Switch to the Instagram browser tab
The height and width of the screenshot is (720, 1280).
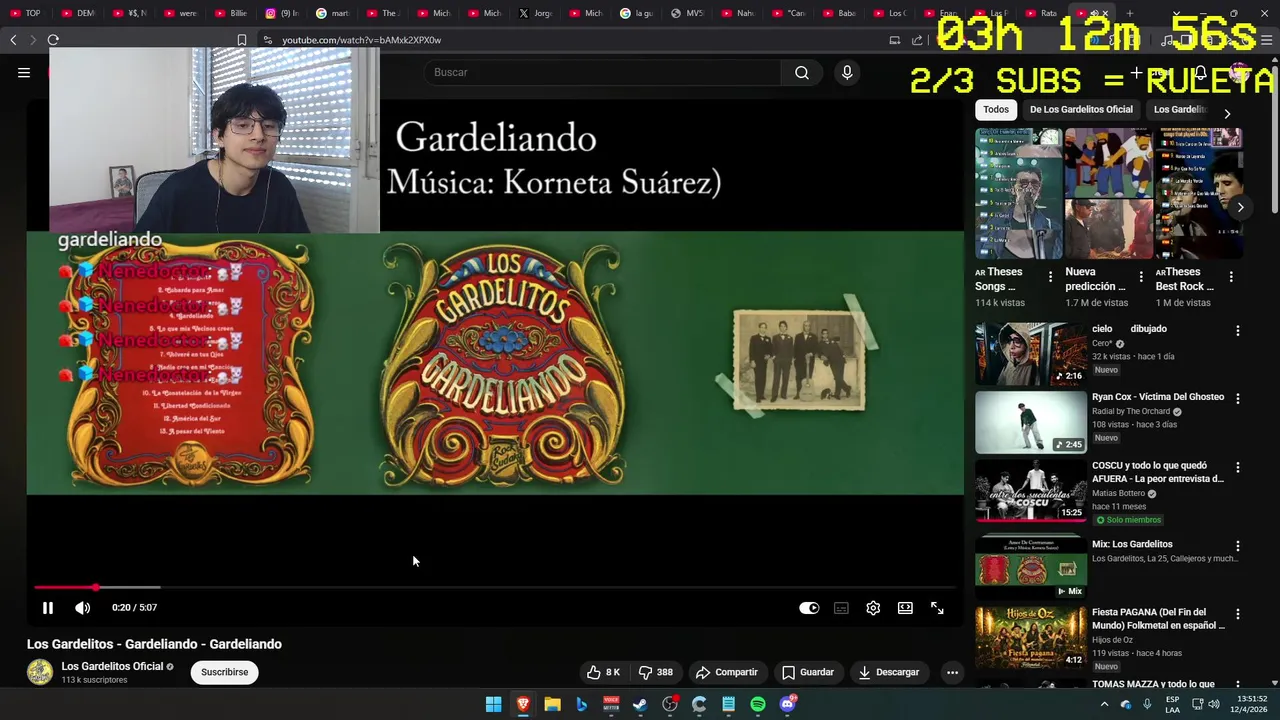click(283, 13)
